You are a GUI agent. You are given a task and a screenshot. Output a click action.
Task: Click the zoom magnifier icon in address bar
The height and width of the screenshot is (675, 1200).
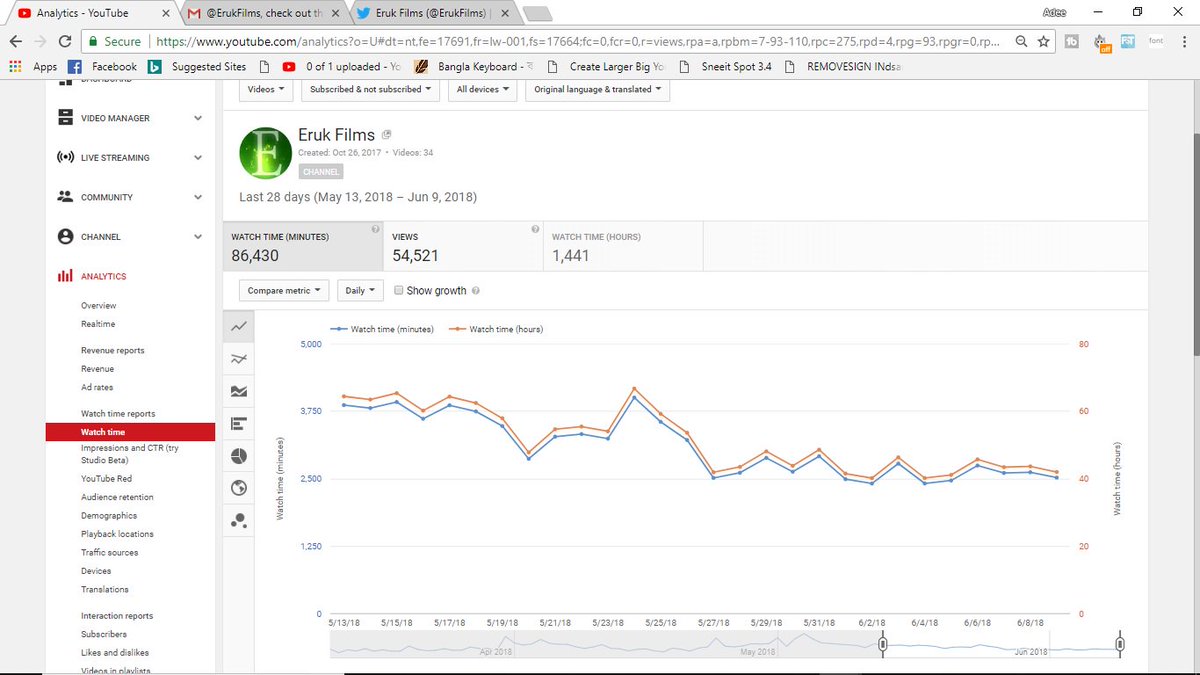point(1021,42)
